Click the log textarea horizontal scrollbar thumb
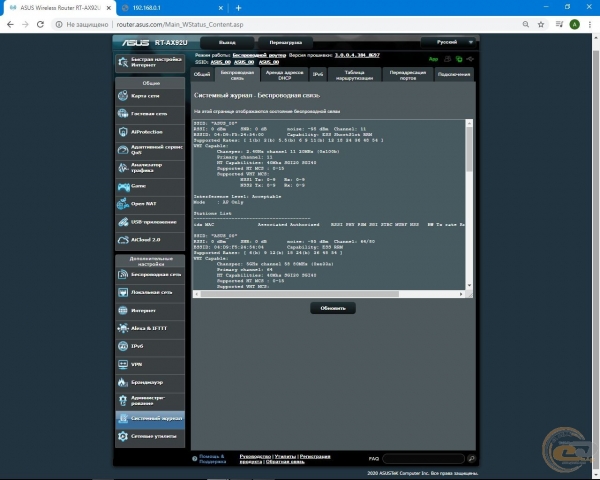 pyautogui.click(x=300, y=294)
